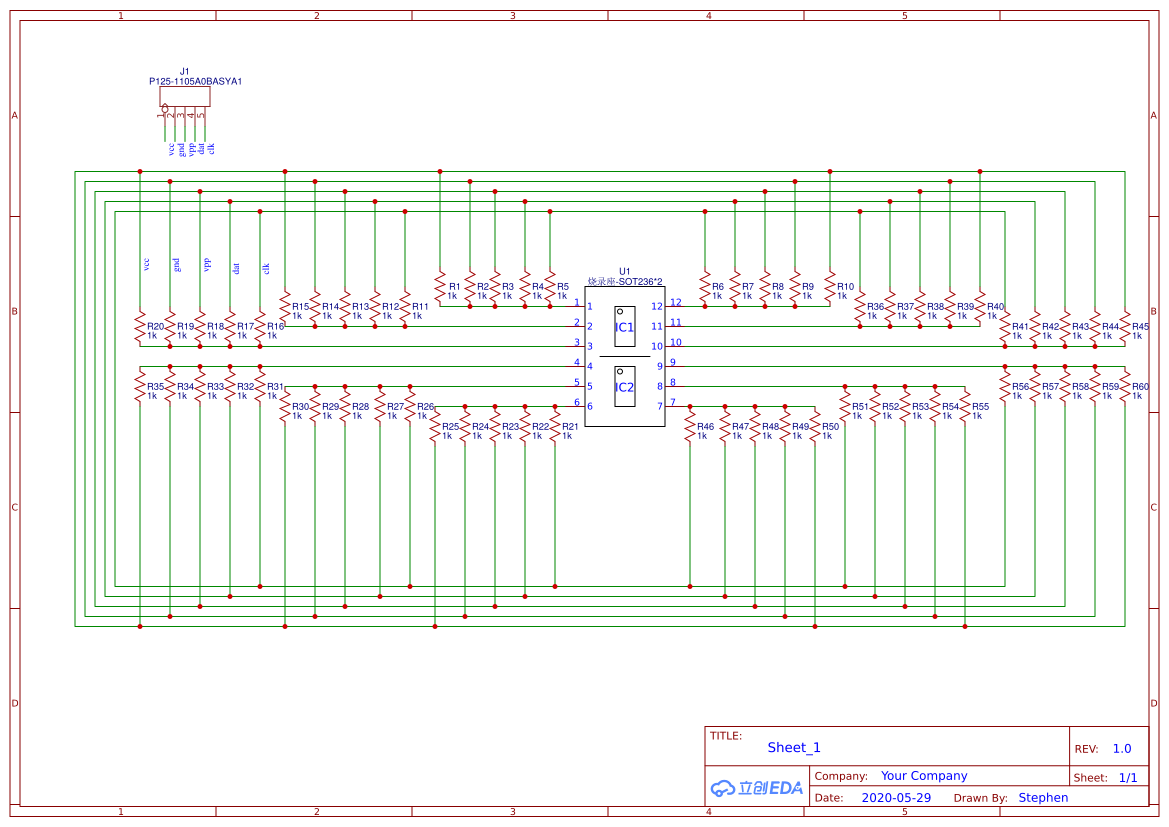Select the IC2 chip symbol inside U1
Viewport: 1169px width, 827px height.
(x=625, y=386)
